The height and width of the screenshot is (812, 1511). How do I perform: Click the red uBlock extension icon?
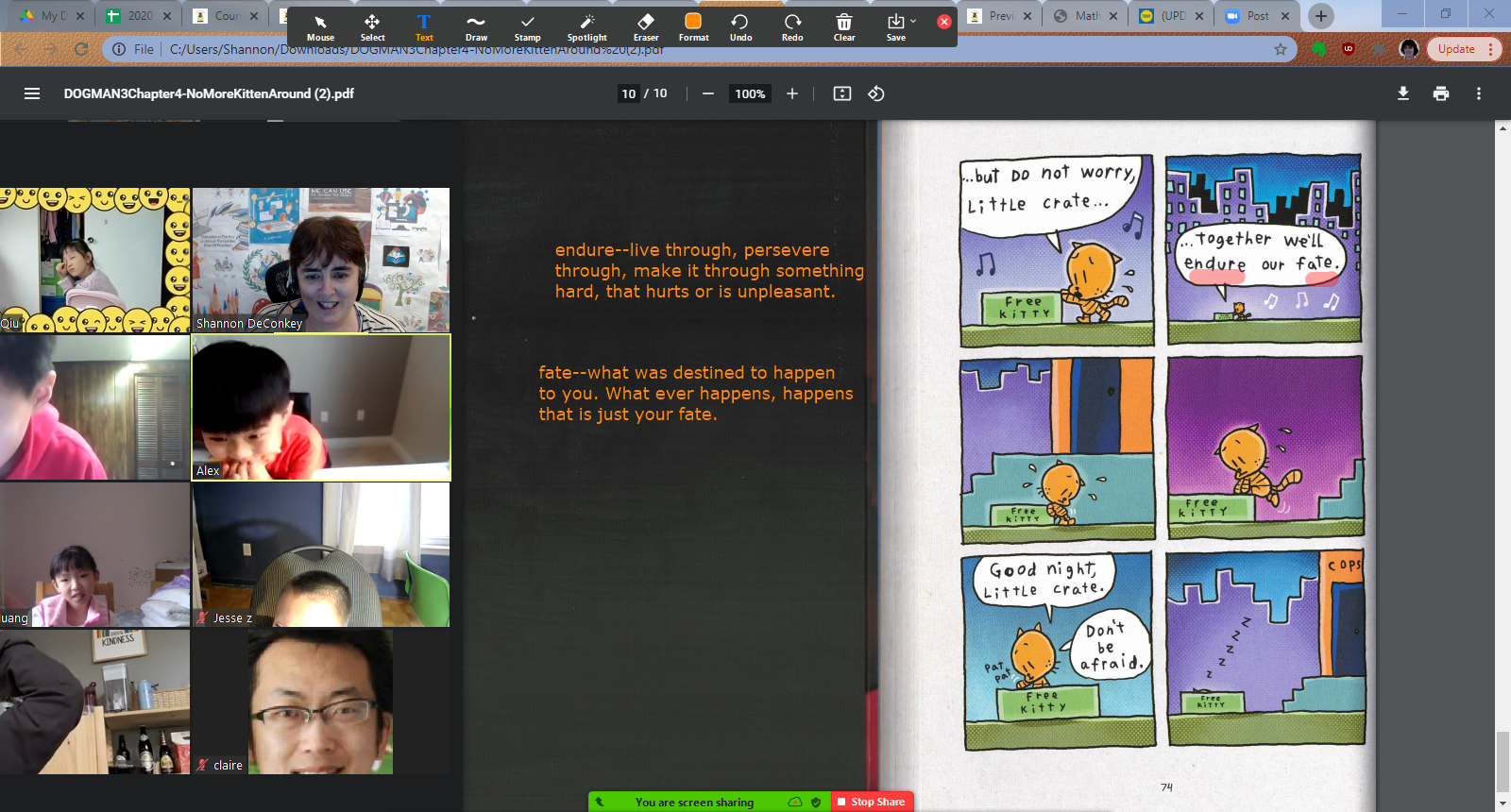(1349, 49)
